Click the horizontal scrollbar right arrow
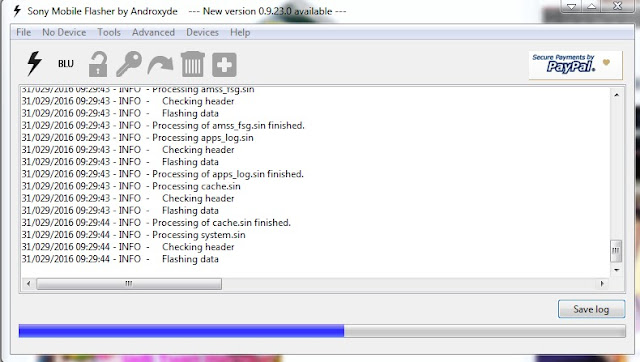This screenshot has height=362, width=640. click(602, 283)
